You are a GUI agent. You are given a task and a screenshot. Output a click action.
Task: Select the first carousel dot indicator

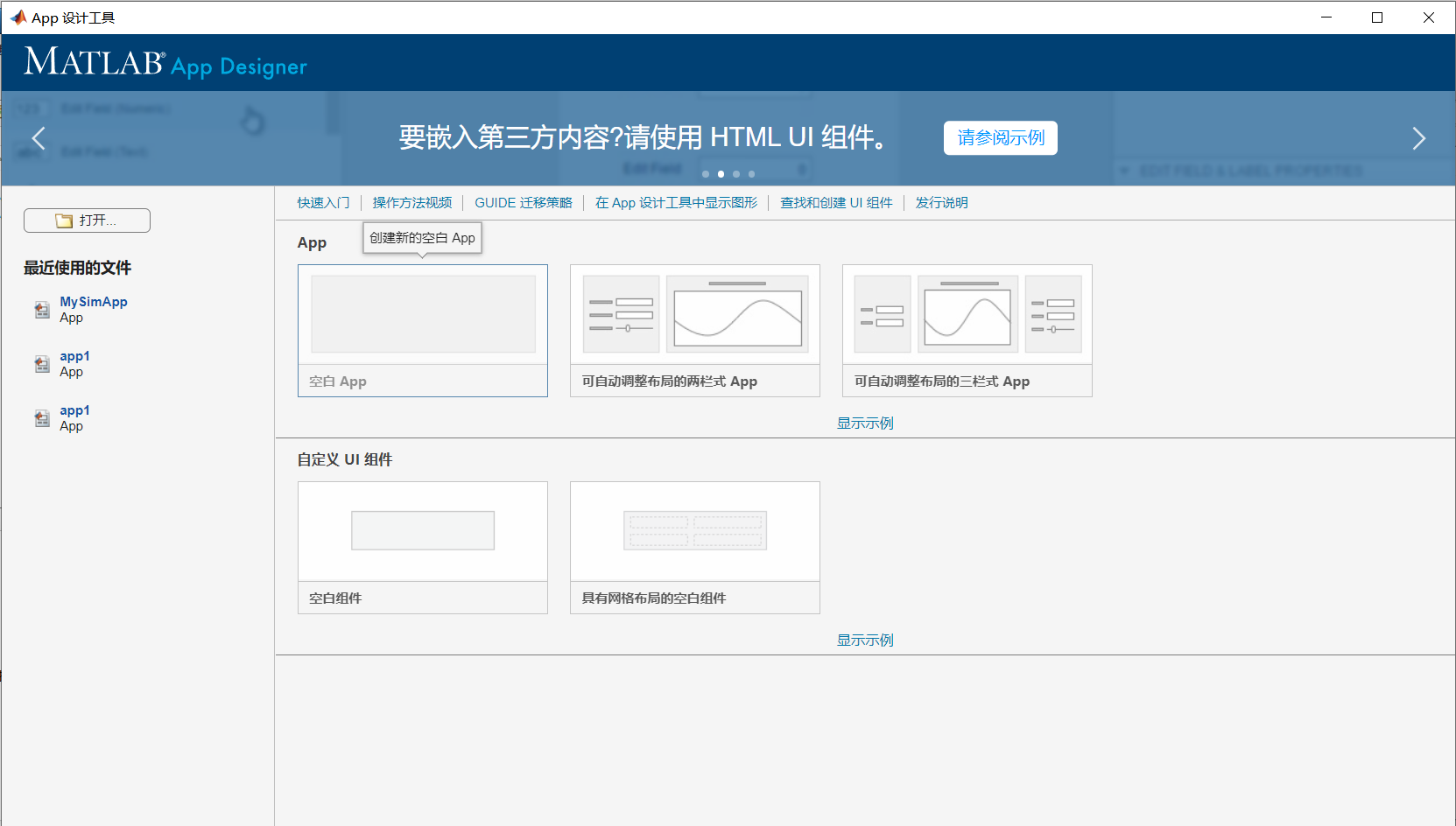[705, 173]
